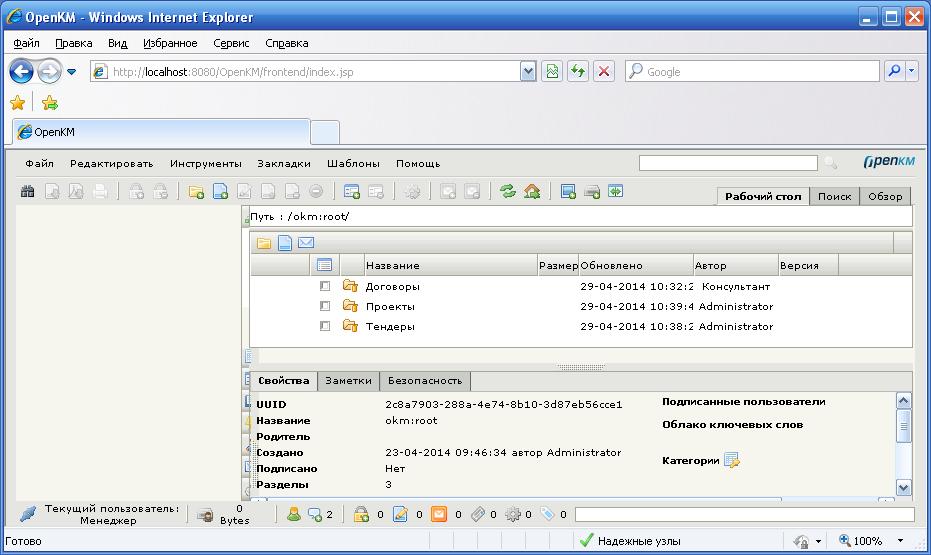Viewport: 931px width, 555px height.
Task: Switch to the Поиск tab
Action: tap(834, 197)
